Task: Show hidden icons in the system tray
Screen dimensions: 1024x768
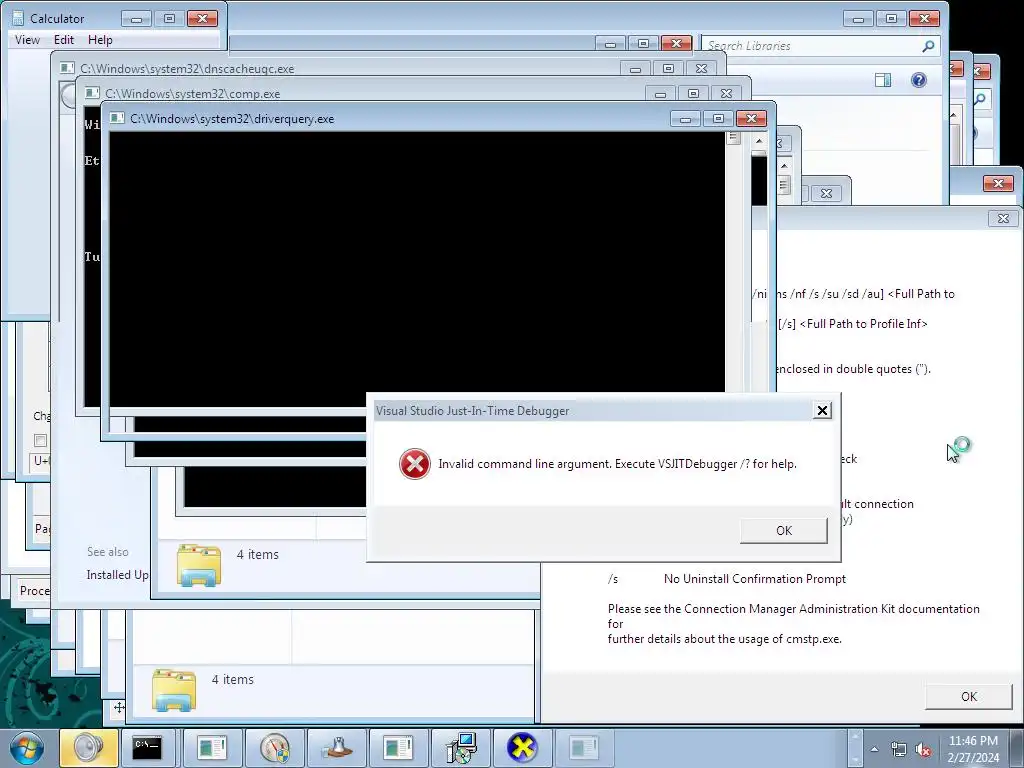Action: point(874,749)
